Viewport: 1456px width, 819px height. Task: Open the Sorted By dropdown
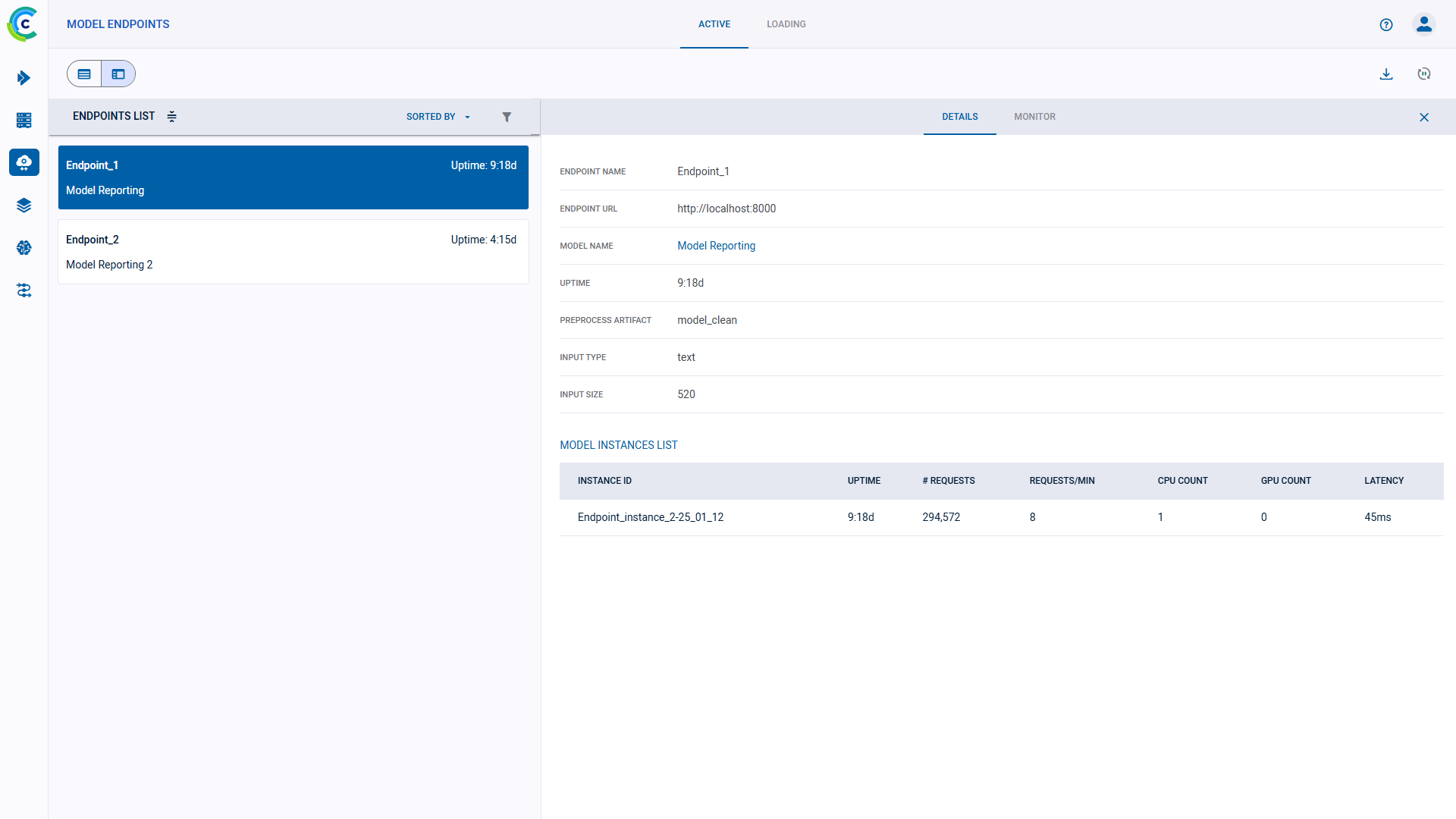tap(438, 117)
